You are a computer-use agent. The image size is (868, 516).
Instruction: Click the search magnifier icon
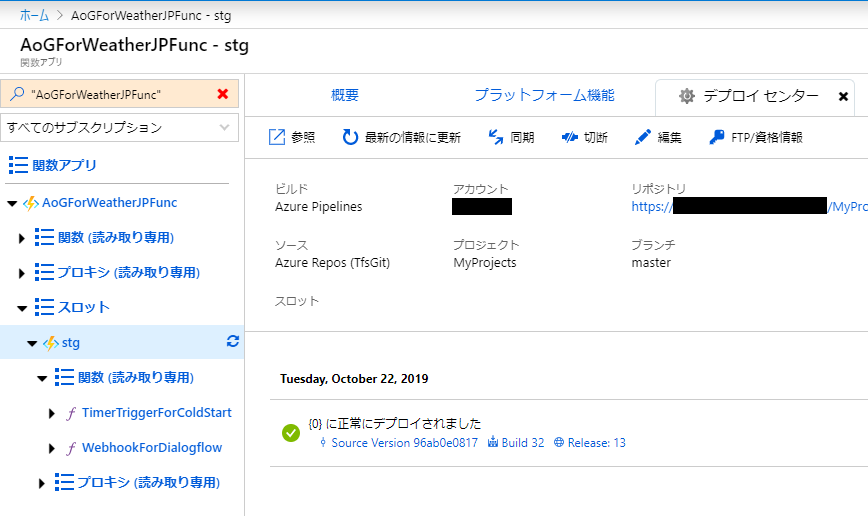[x=17, y=94]
